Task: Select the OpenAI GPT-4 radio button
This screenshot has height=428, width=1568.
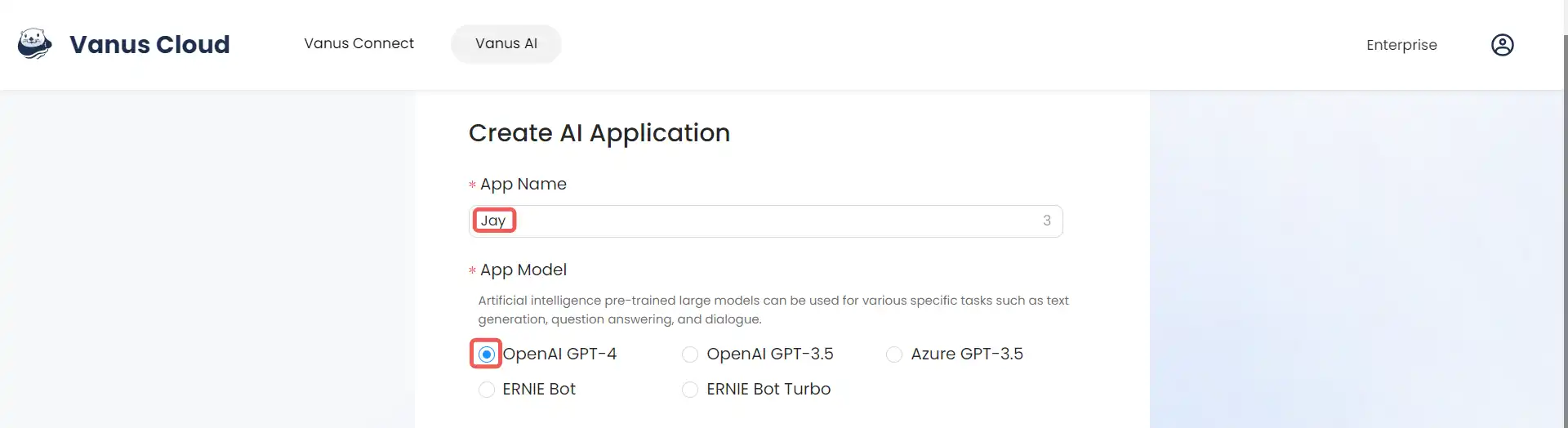Action: point(486,354)
